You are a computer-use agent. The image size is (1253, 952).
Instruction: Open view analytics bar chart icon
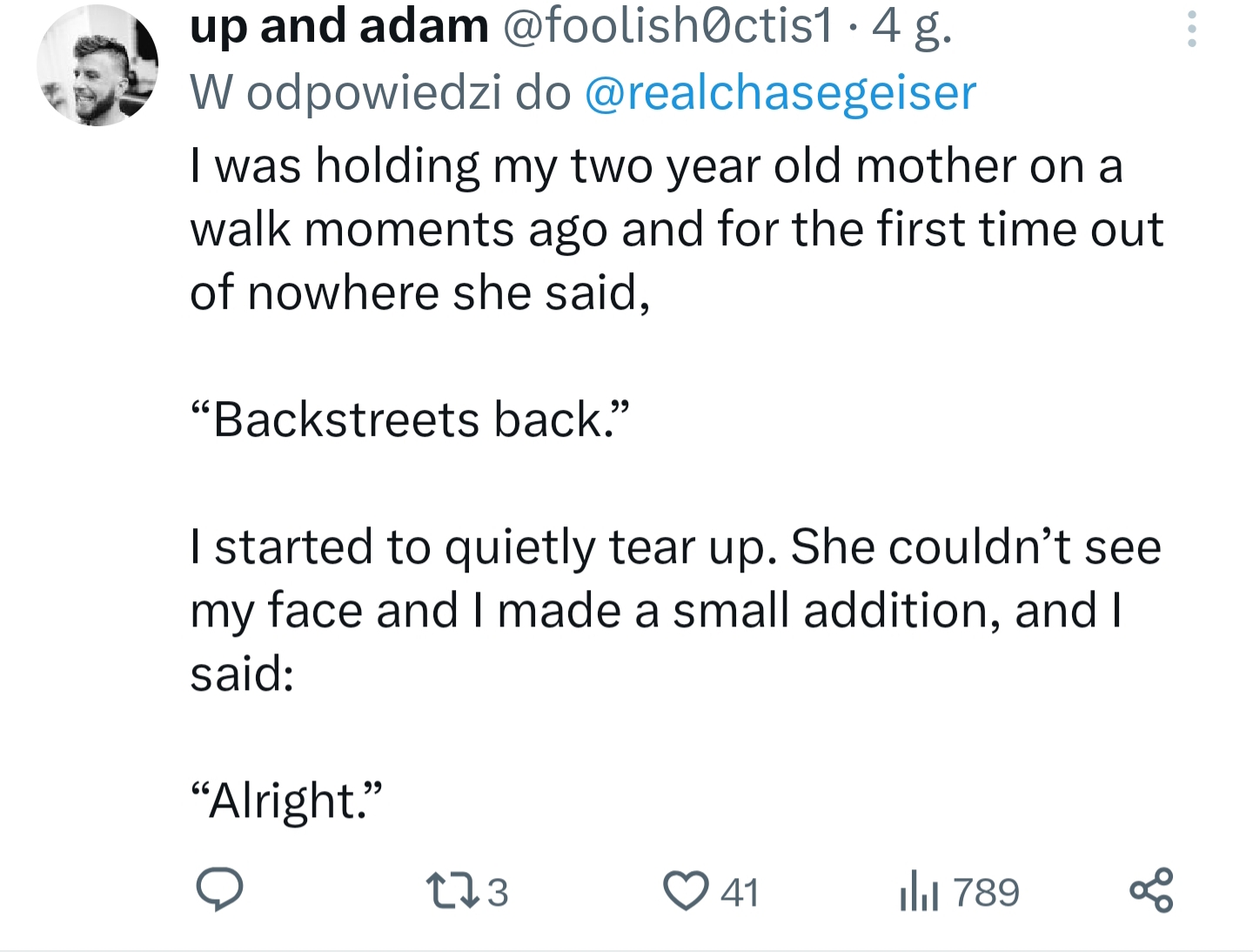pyautogui.click(x=918, y=892)
